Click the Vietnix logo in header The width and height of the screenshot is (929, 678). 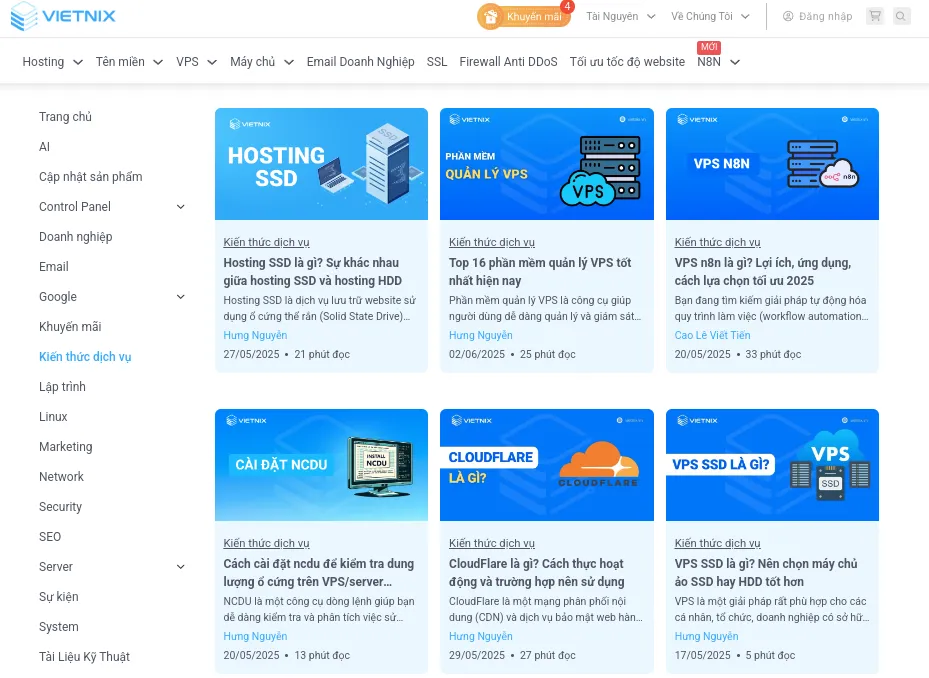pyautogui.click(x=63, y=16)
